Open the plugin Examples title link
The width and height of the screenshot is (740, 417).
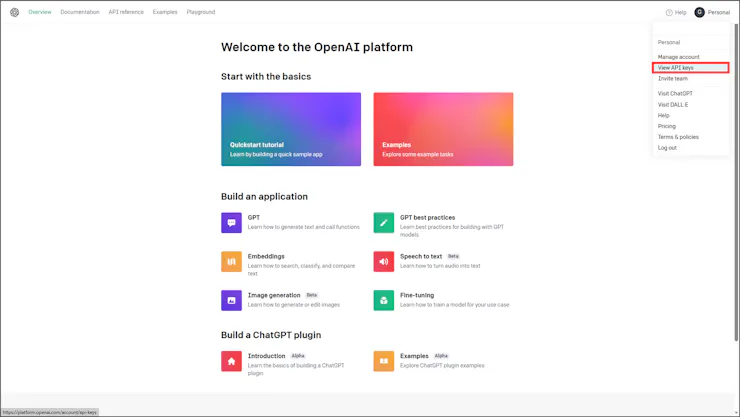(x=414, y=356)
